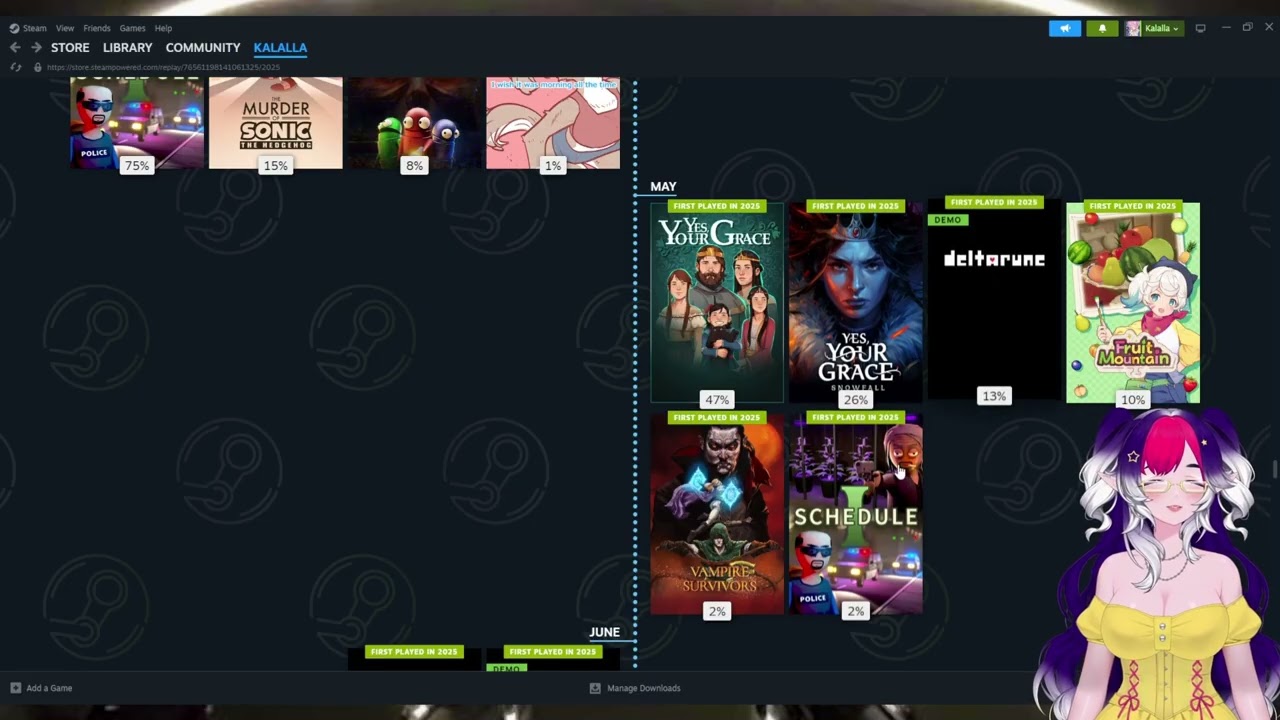Click the forward navigation arrow
Image resolution: width=1280 pixels, height=720 pixels.
pyautogui.click(x=36, y=47)
